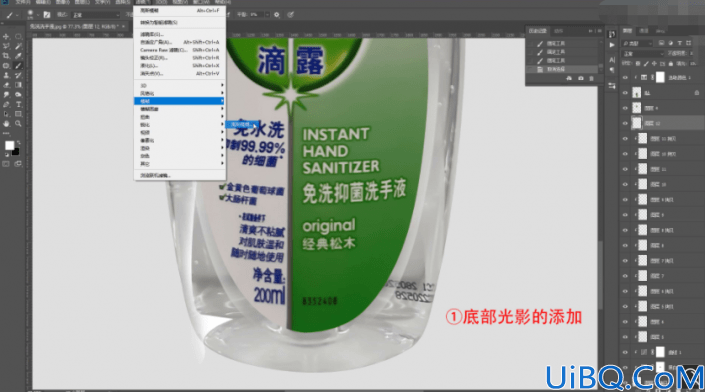Hide the top adjustment layer with white mask

(x=625, y=77)
